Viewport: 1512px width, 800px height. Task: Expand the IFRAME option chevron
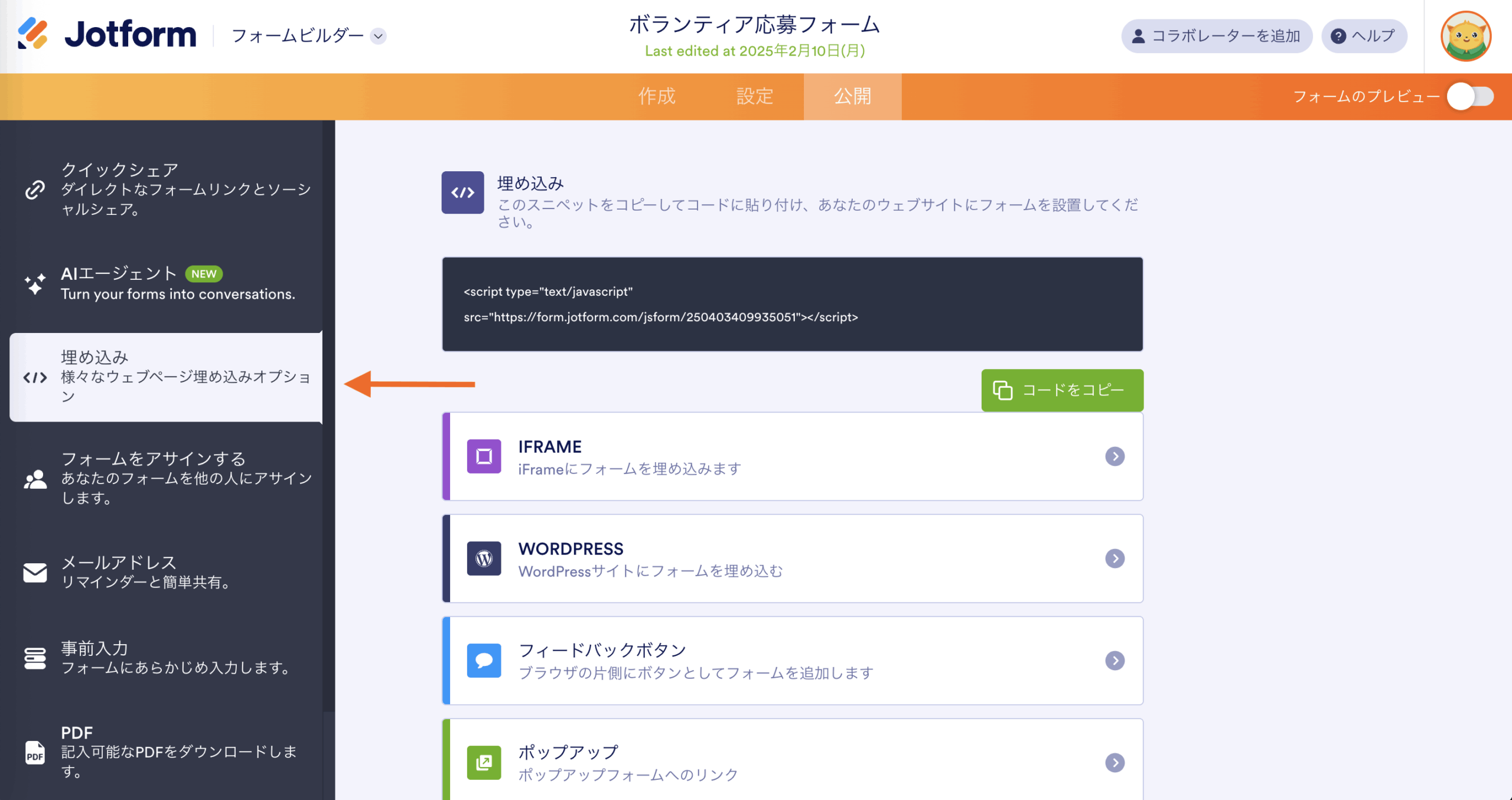pos(1115,456)
